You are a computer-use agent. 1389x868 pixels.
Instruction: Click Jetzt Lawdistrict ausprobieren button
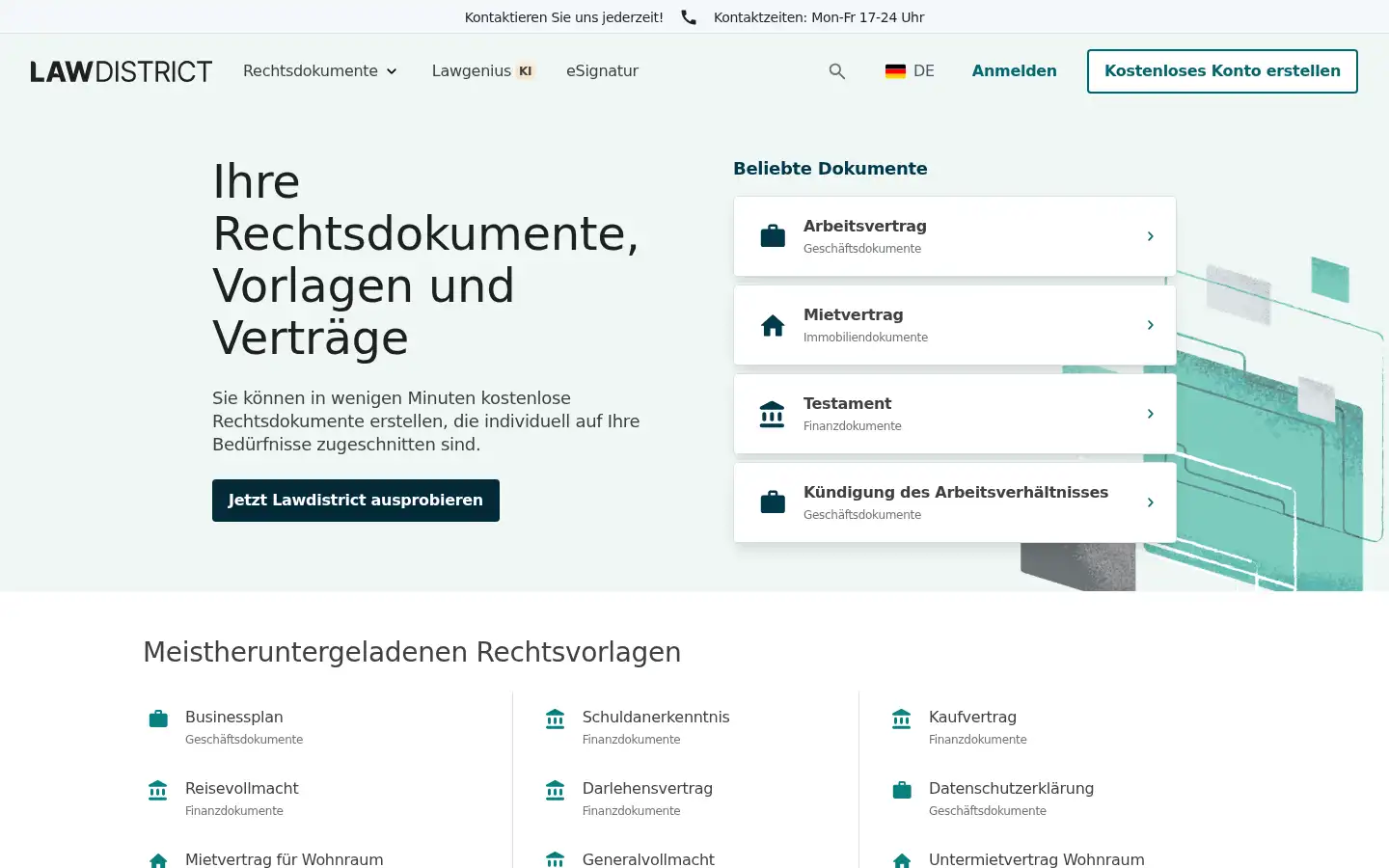click(x=356, y=501)
